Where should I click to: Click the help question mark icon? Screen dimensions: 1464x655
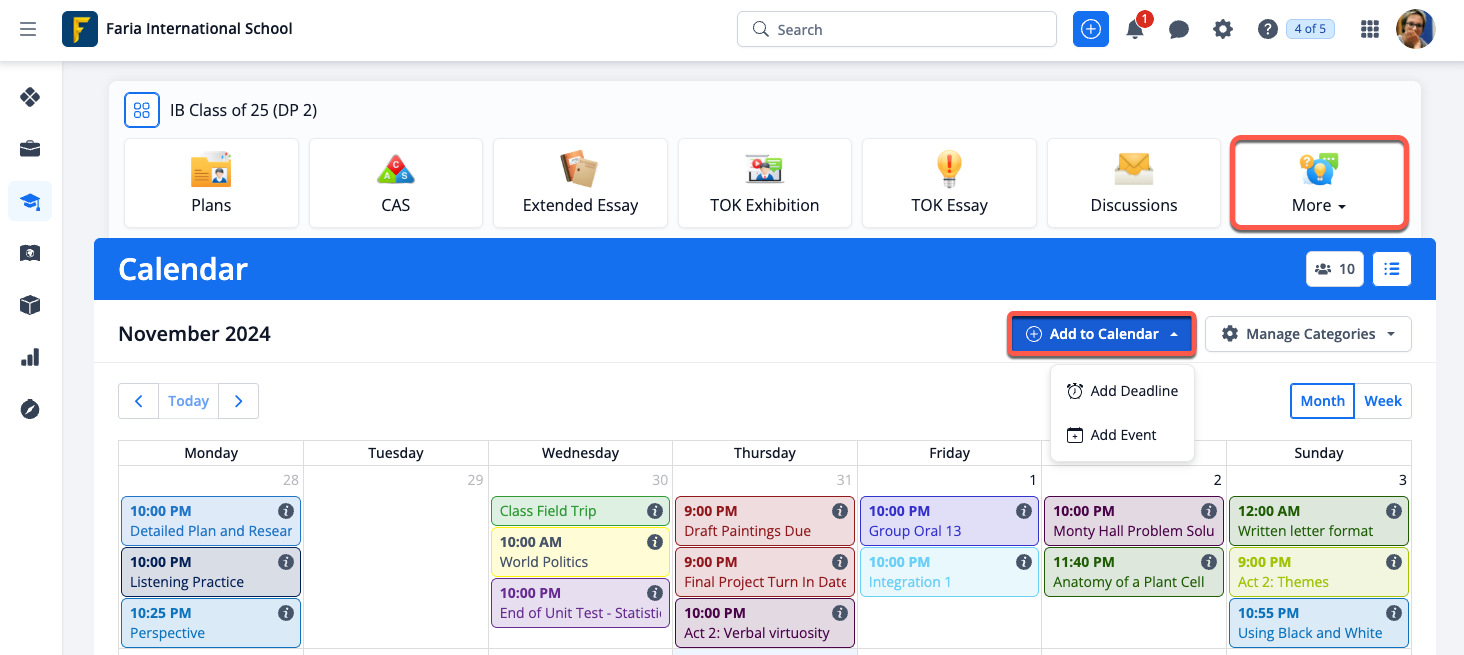(1267, 30)
